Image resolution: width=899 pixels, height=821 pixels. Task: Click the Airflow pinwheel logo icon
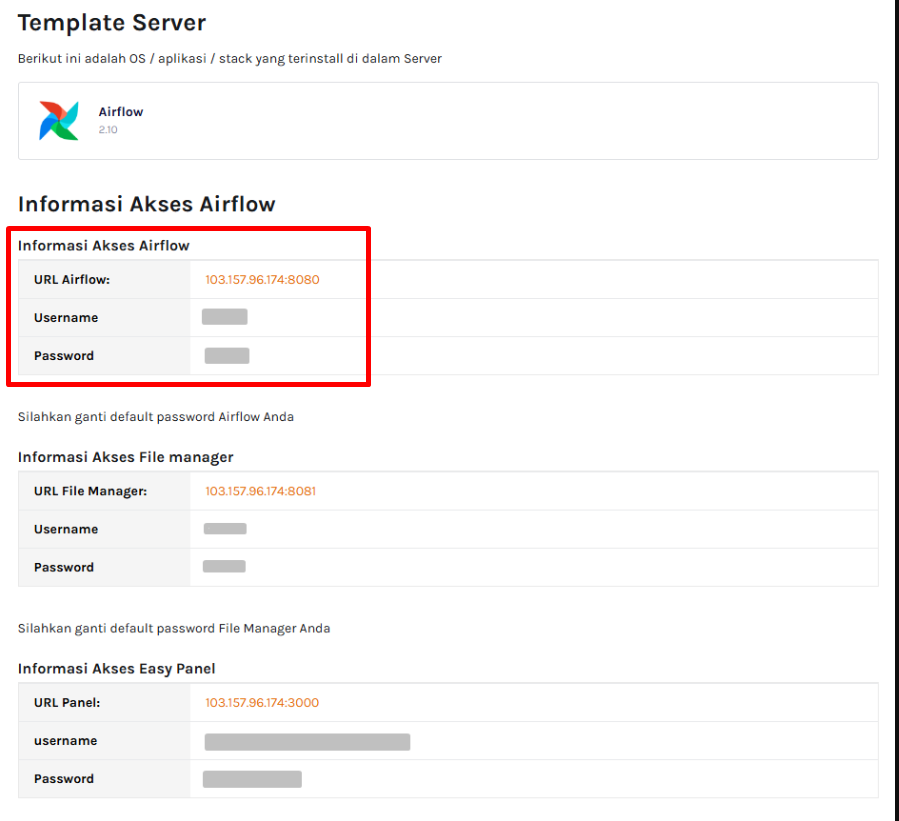click(x=58, y=120)
